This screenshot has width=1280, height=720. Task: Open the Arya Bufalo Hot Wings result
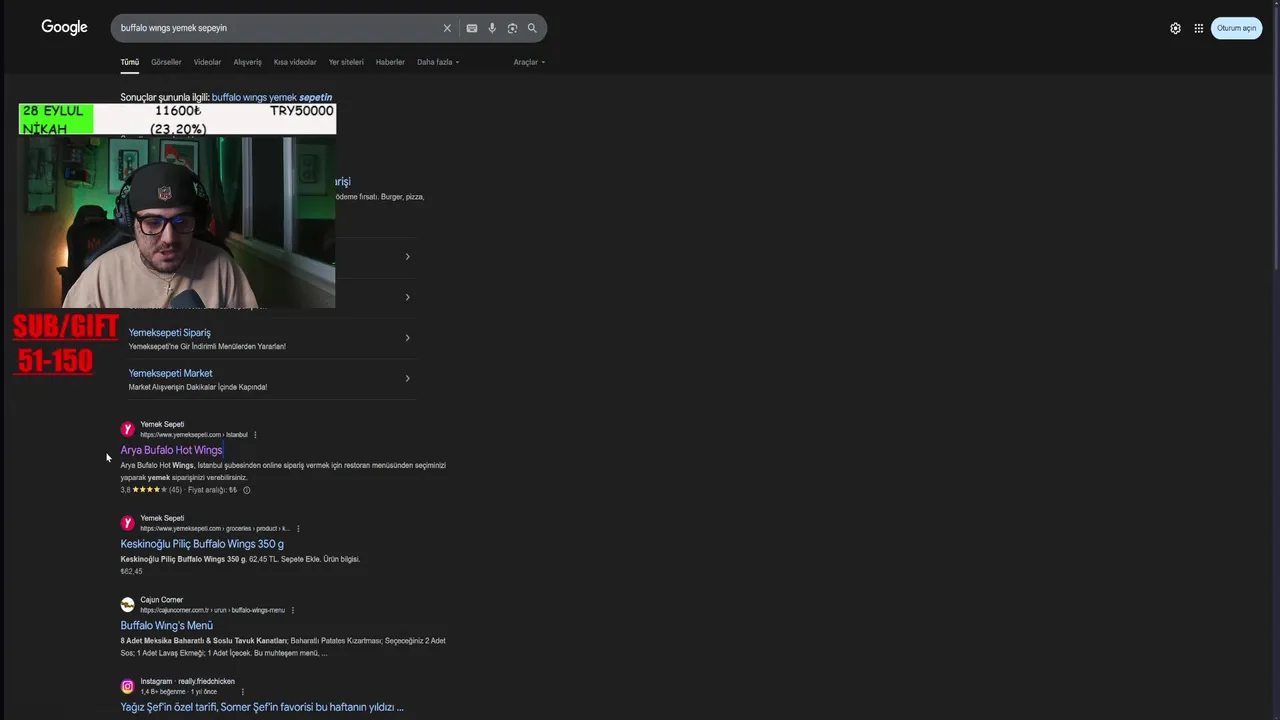(x=171, y=450)
